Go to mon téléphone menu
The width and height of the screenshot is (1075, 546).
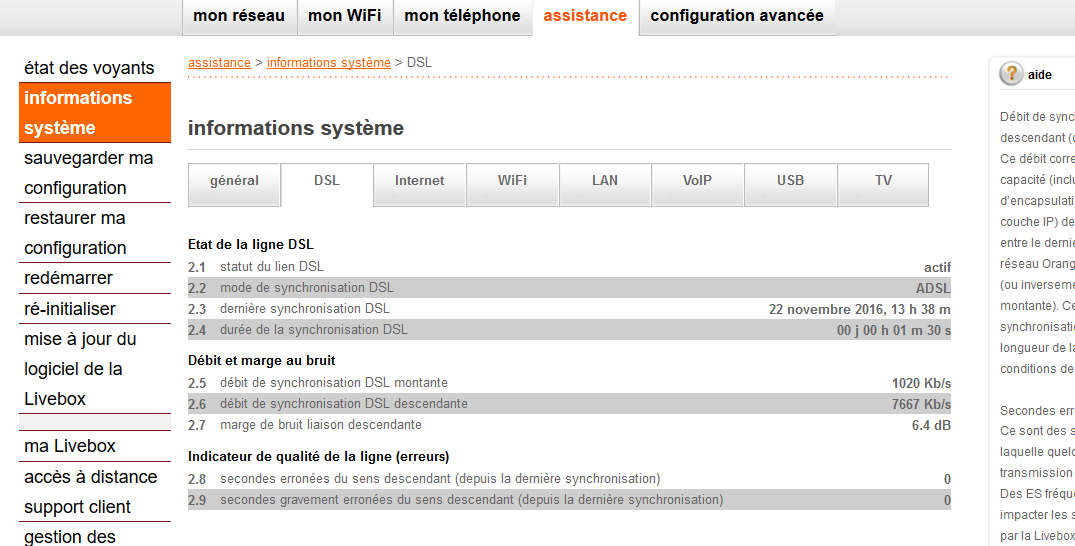[x=462, y=16]
